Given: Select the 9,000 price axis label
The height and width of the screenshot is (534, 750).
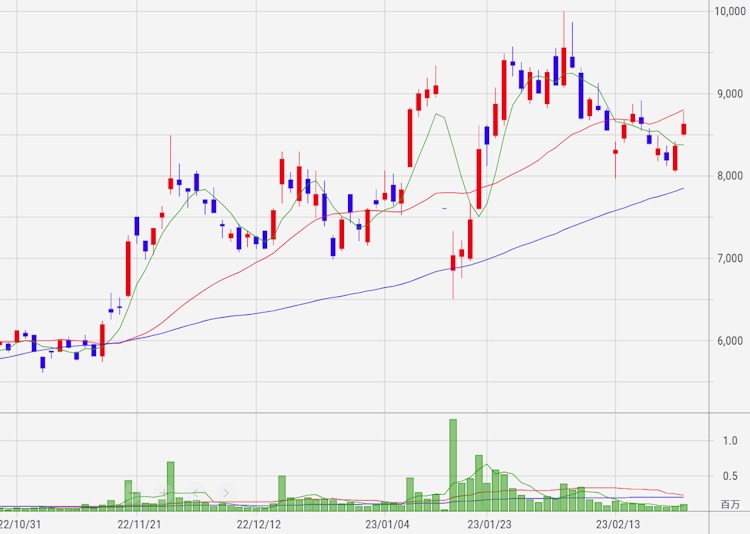Looking at the screenshot, I should 730,94.
